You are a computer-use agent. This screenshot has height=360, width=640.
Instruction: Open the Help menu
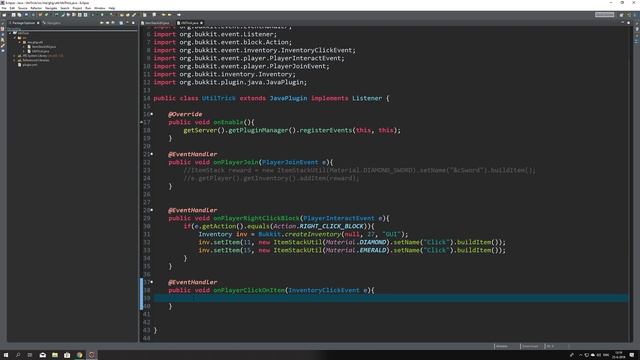pos(111,8)
